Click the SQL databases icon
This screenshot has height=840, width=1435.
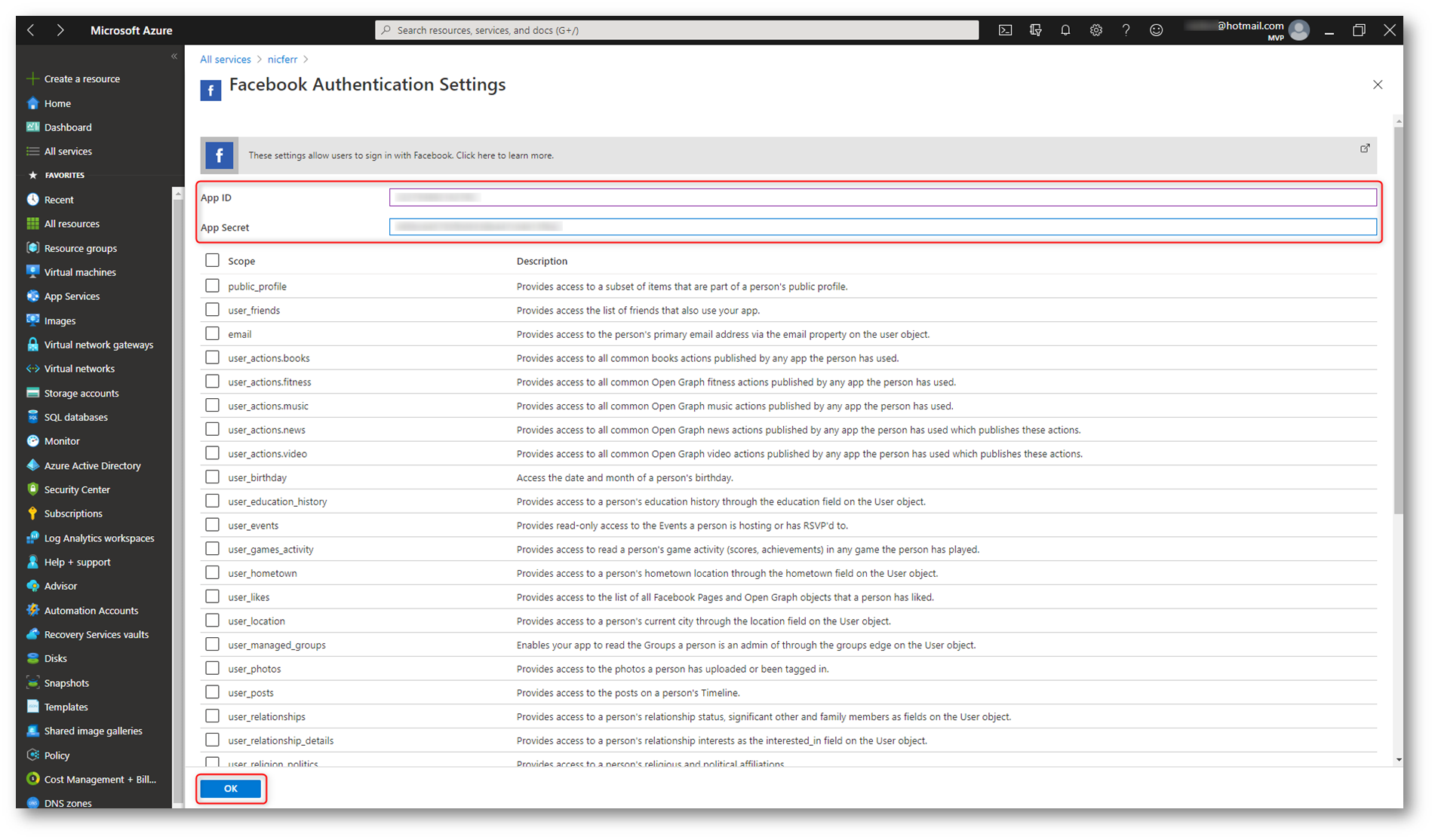(32, 417)
